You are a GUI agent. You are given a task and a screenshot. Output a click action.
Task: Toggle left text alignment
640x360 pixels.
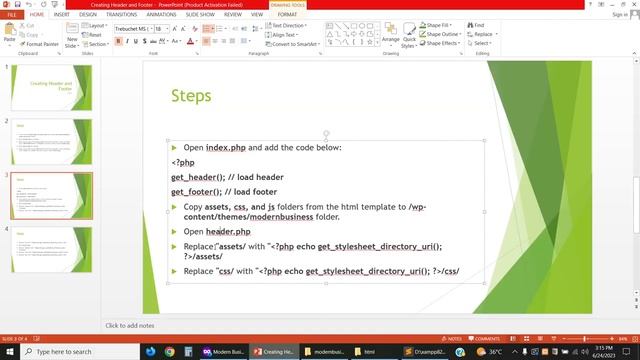(x=207, y=41)
